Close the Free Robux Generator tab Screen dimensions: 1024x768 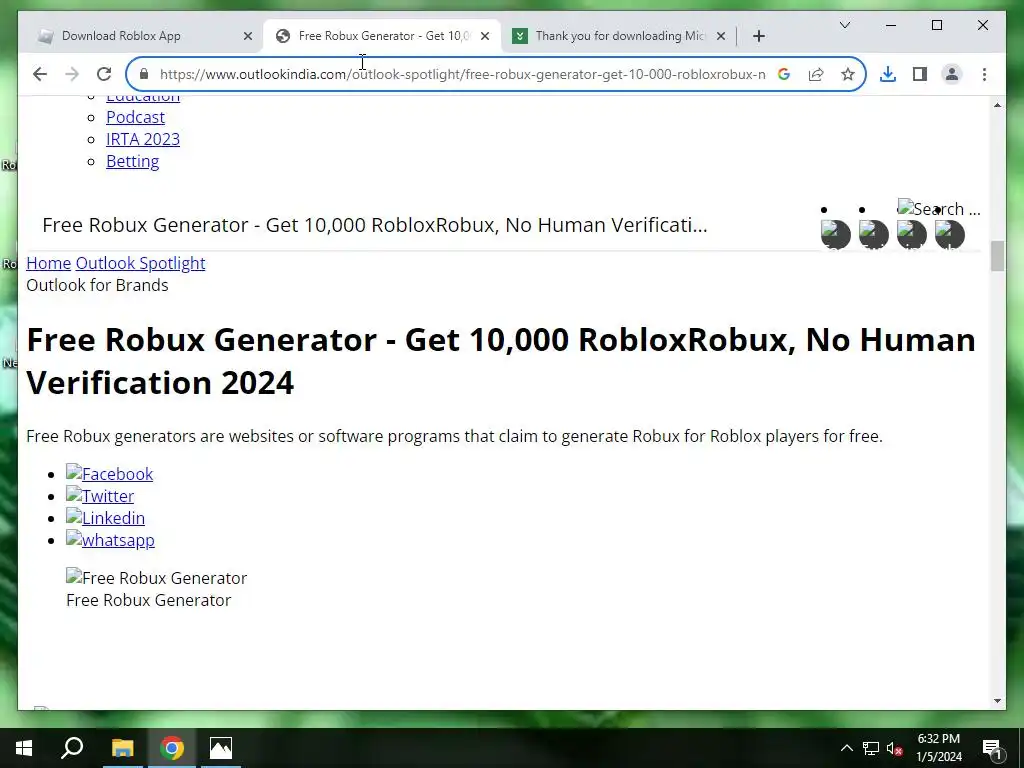[485, 36]
